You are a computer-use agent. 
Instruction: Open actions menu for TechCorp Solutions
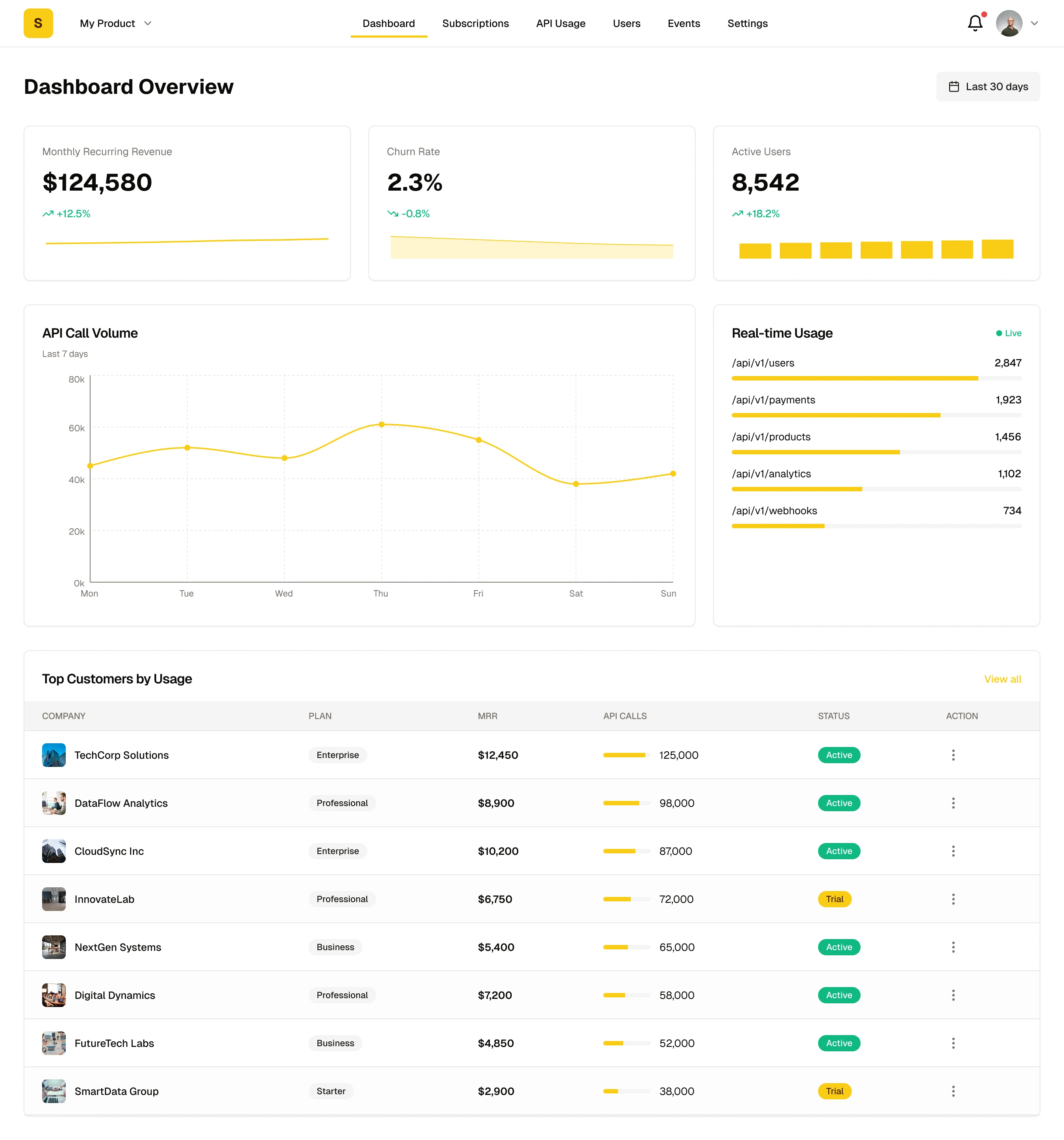tap(953, 755)
